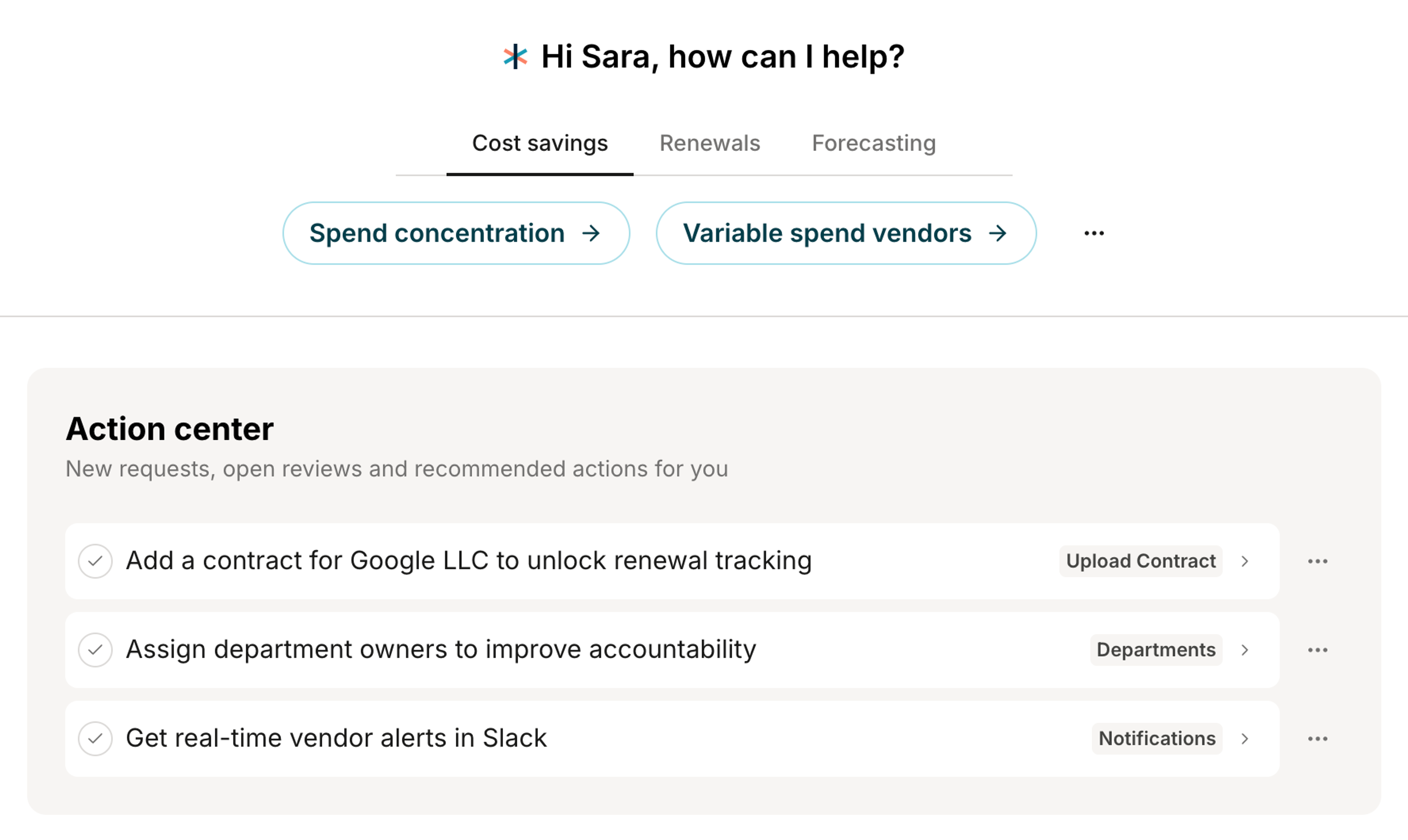
Task: Open options menu for department owners row
Action: 1317,650
